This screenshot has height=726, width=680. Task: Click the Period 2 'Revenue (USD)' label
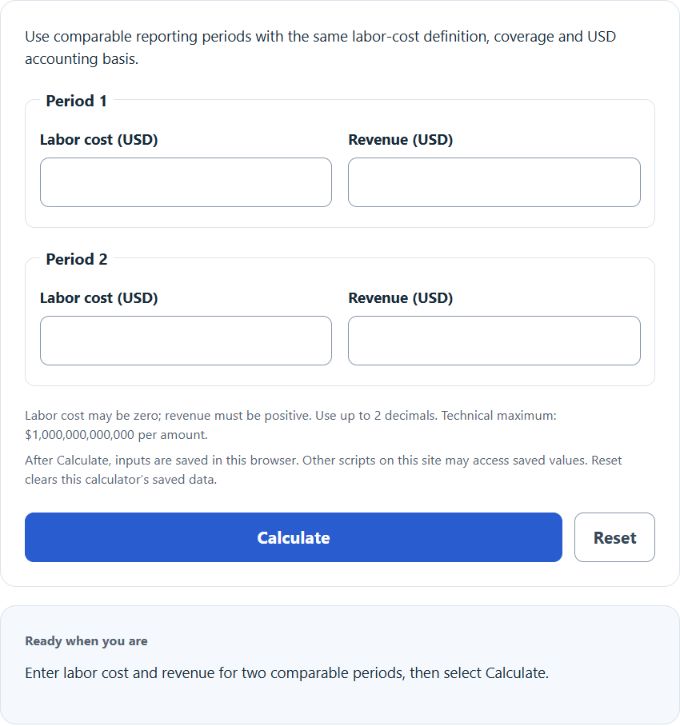click(400, 298)
